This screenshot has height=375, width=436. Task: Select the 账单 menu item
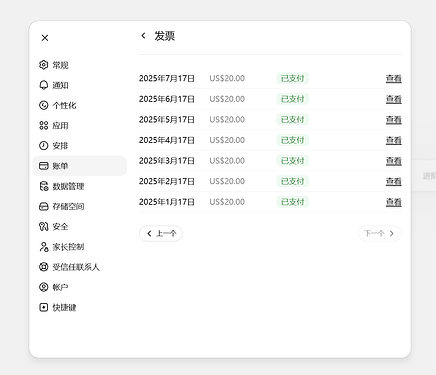point(80,166)
